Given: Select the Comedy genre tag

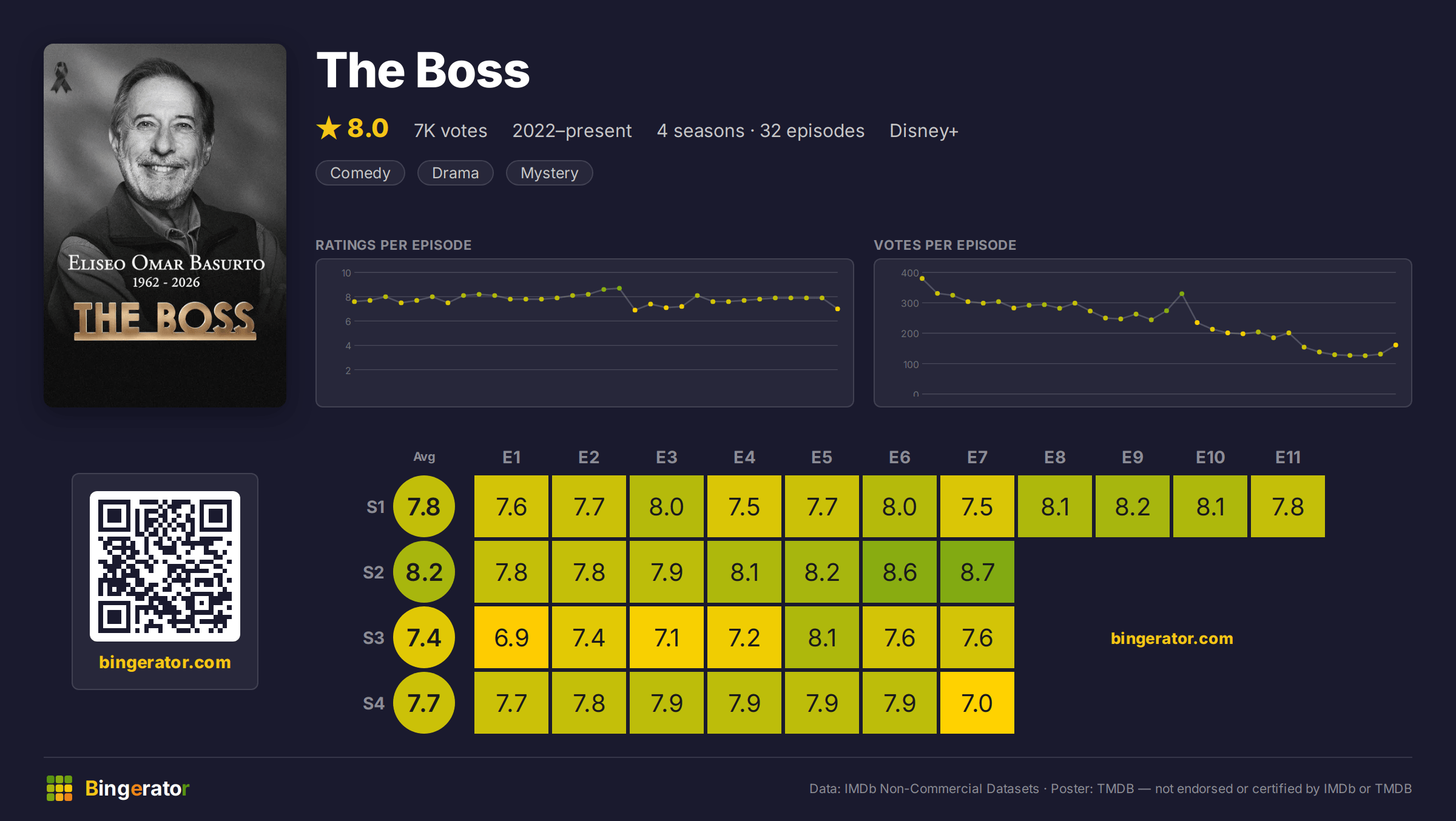Looking at the screenshot, I should click(360, 173).
